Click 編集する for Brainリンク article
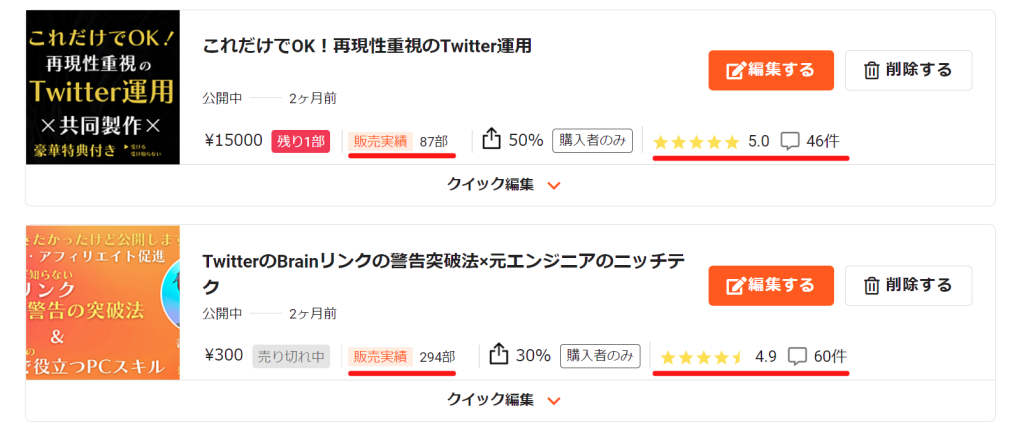 pos(770,285)
